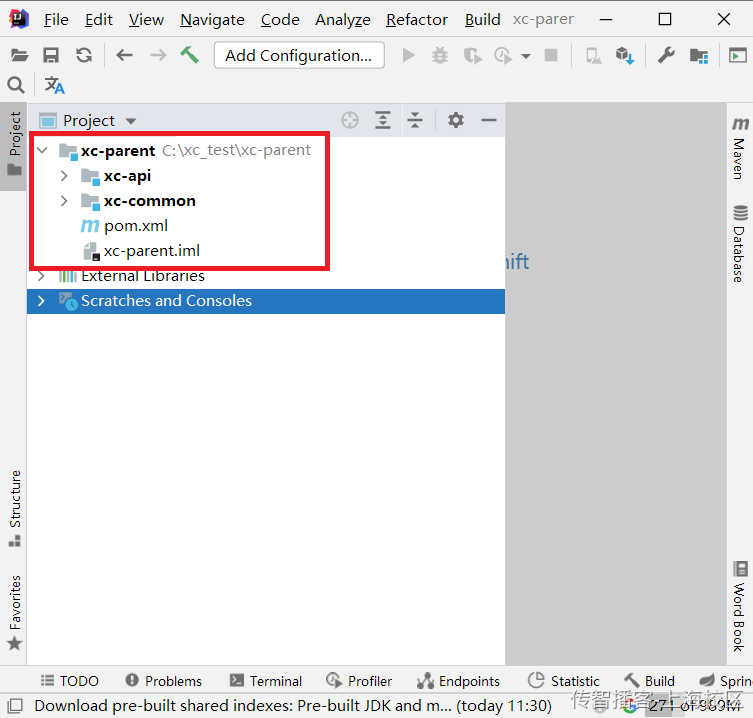
Task: Open the Code menu
Action: (280, 20)
